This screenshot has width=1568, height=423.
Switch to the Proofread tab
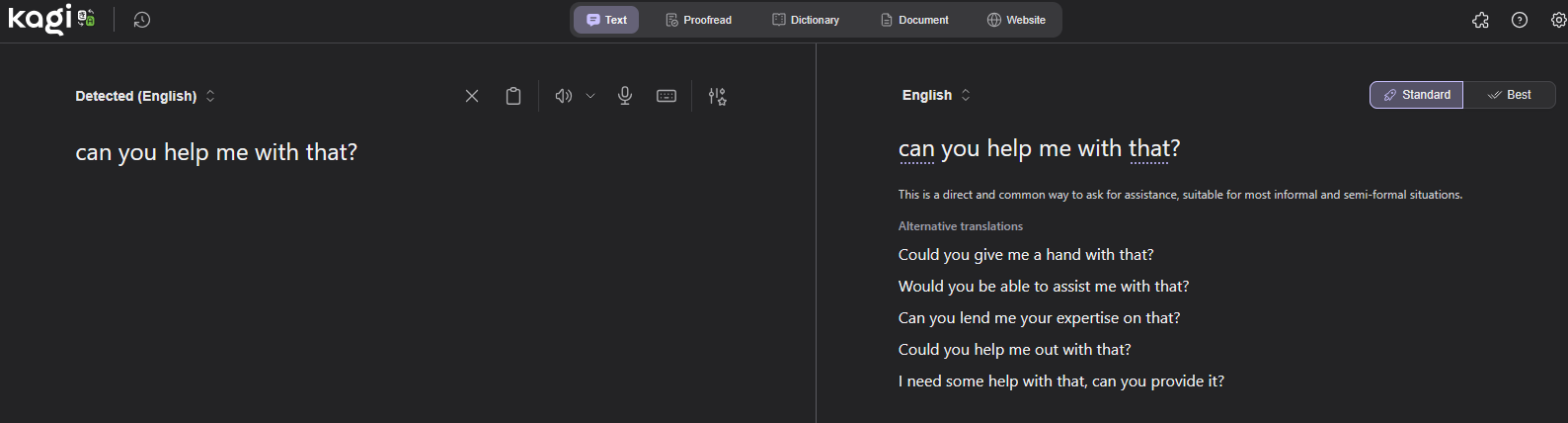pyautogui.click(x=698, y=20)
